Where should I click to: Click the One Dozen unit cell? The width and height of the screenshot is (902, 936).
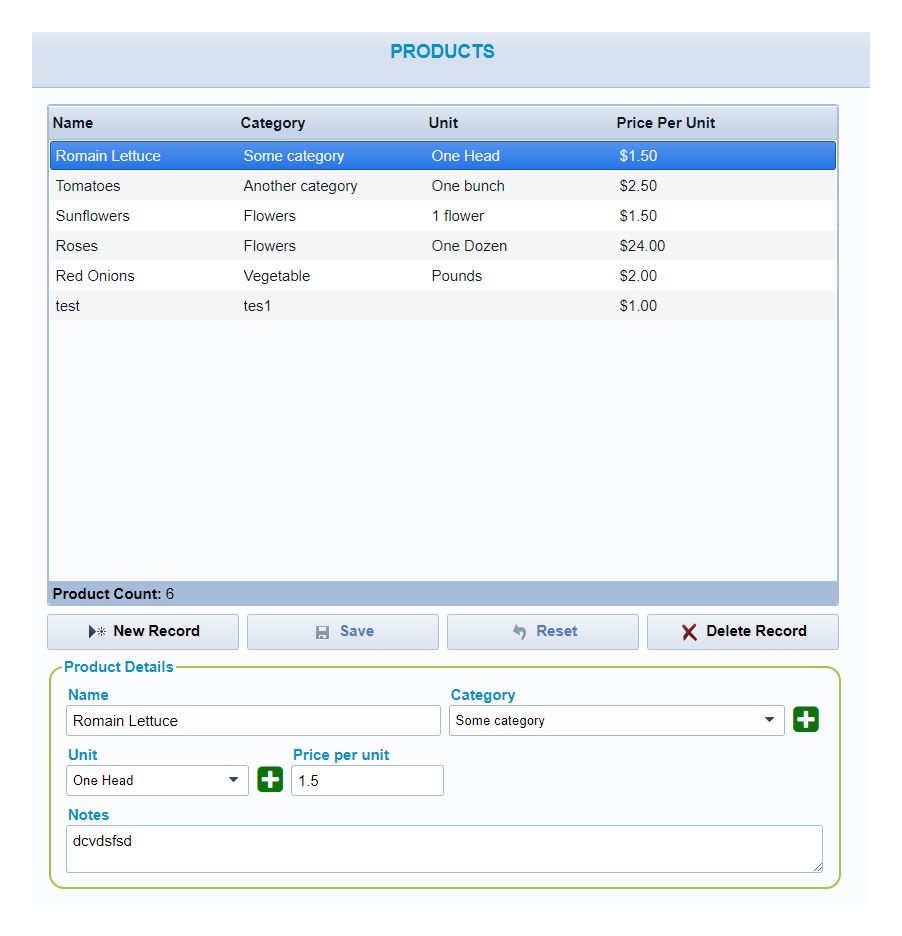coord(469,245)
